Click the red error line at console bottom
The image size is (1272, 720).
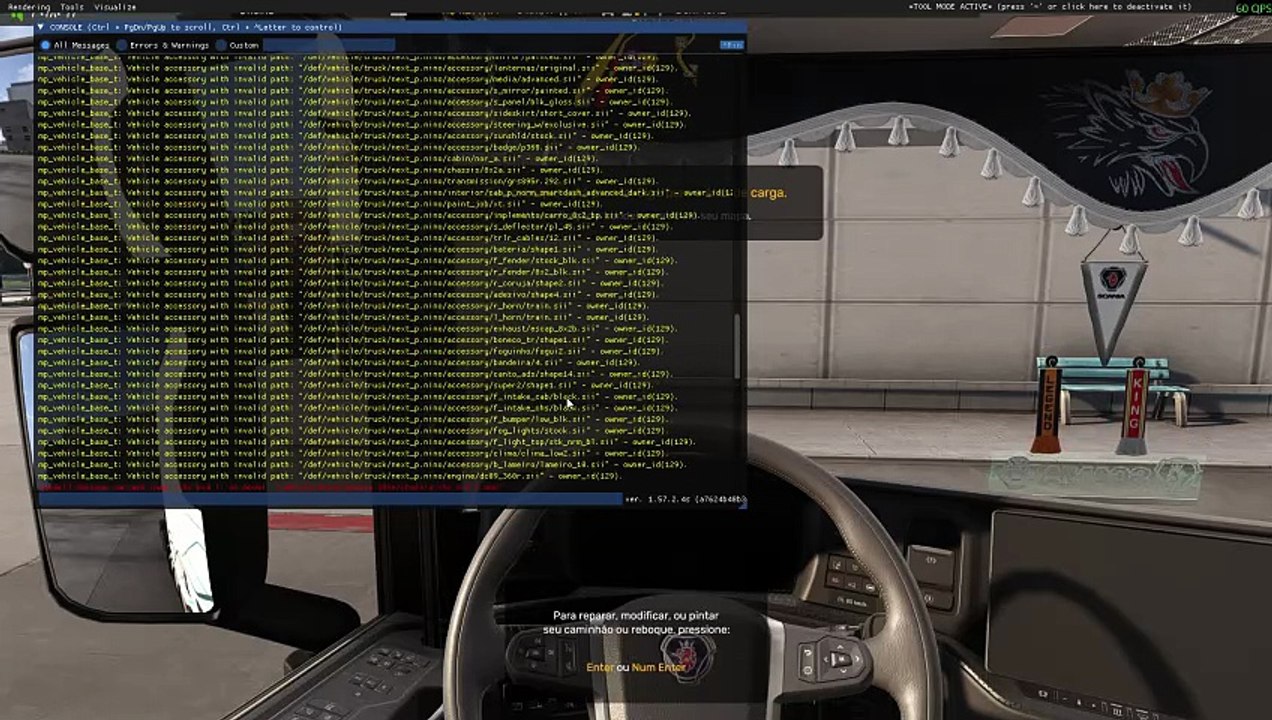coord(270,487)
